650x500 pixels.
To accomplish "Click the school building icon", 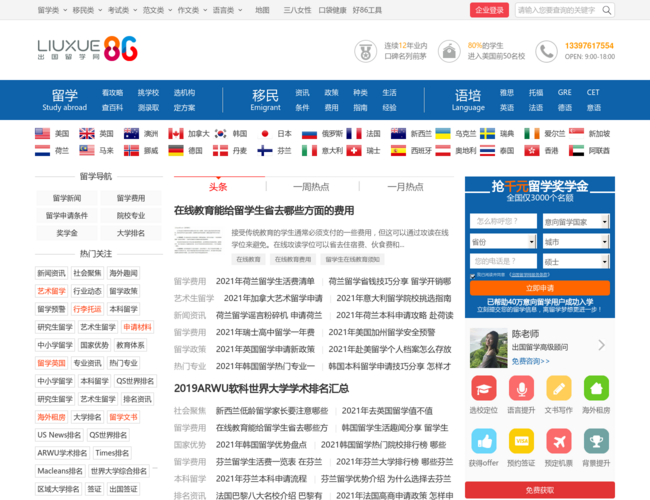I will pyautogui.click(x=449, y=51).
